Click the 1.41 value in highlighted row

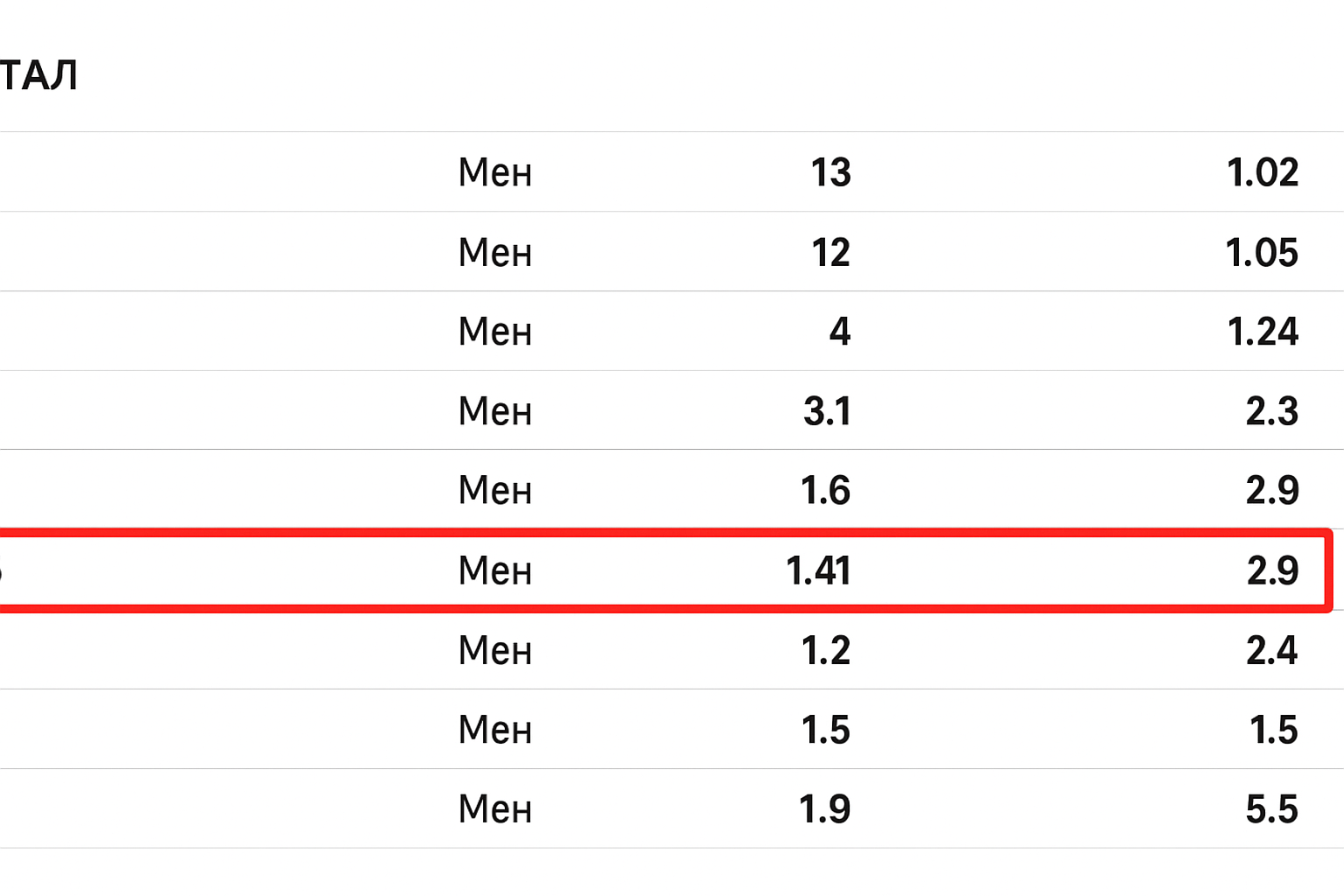(818, 570)
